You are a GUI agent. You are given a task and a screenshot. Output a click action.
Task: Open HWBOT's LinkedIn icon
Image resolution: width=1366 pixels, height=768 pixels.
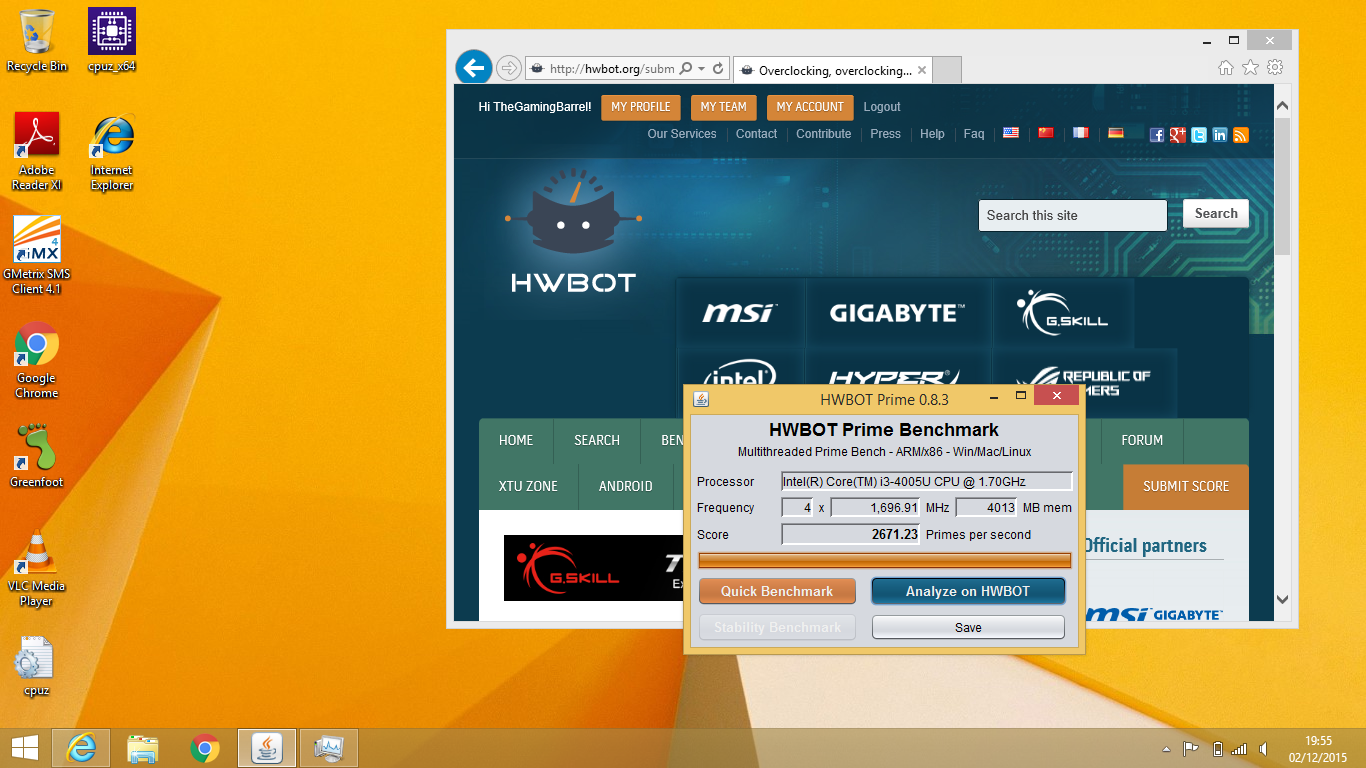(1220, 135)
